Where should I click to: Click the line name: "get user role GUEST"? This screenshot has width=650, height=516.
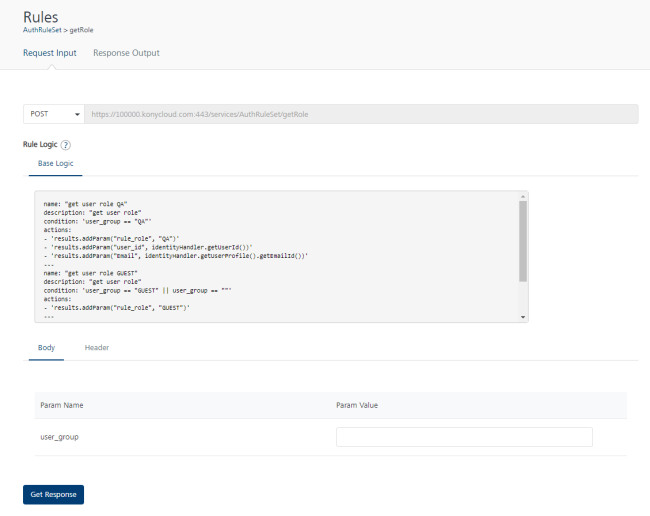[90, 273]
